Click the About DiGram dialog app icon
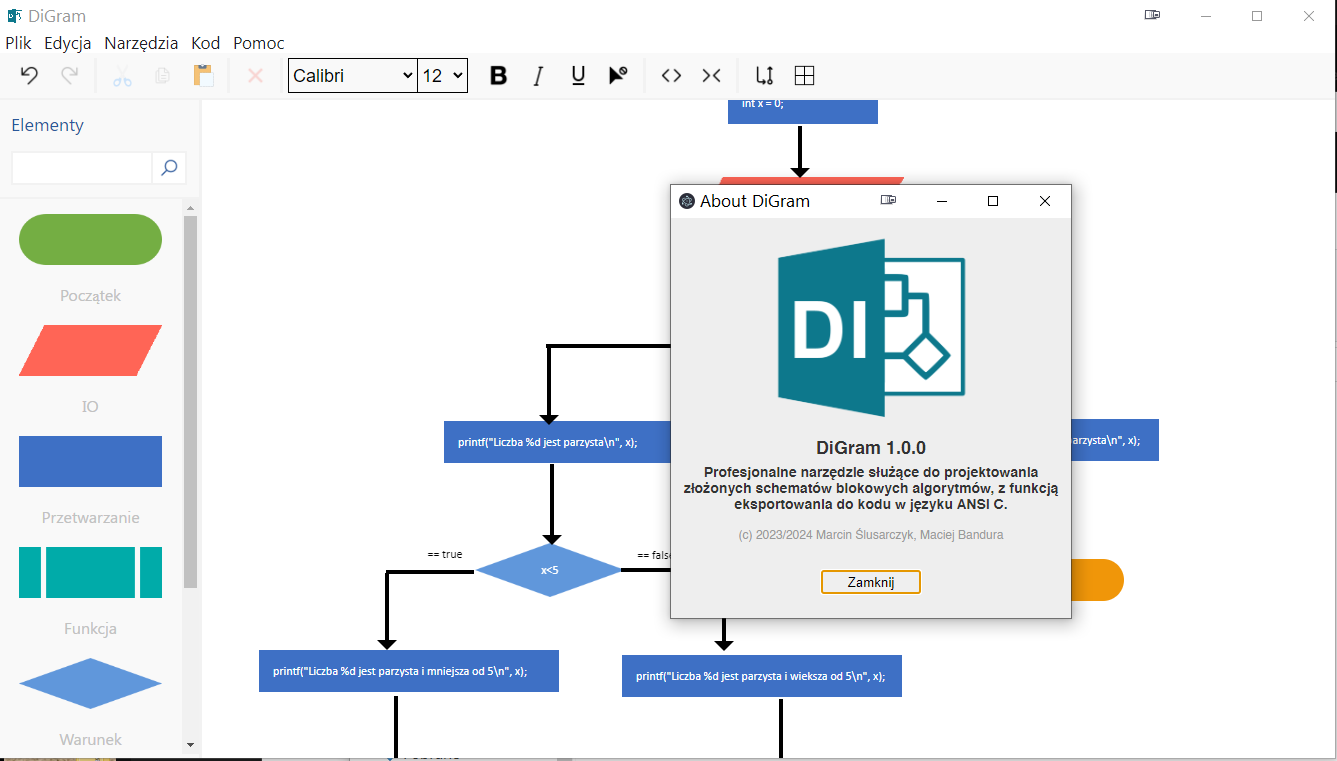Image resolution: width=1337 pixels, height=761 pixels. click(x=686, y=201)
